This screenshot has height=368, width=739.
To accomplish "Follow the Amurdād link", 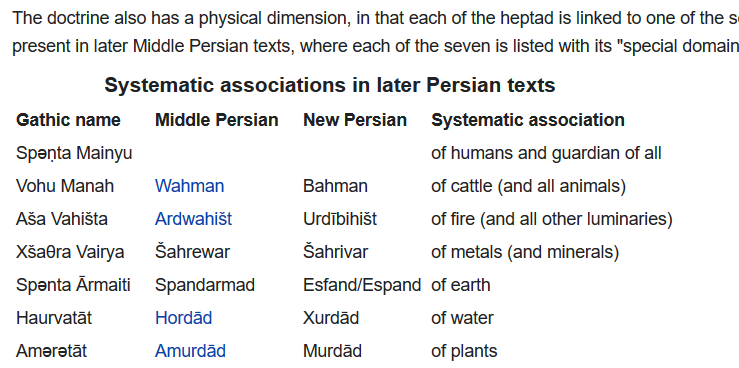I will pyautogui.click(x=190, y=351).
